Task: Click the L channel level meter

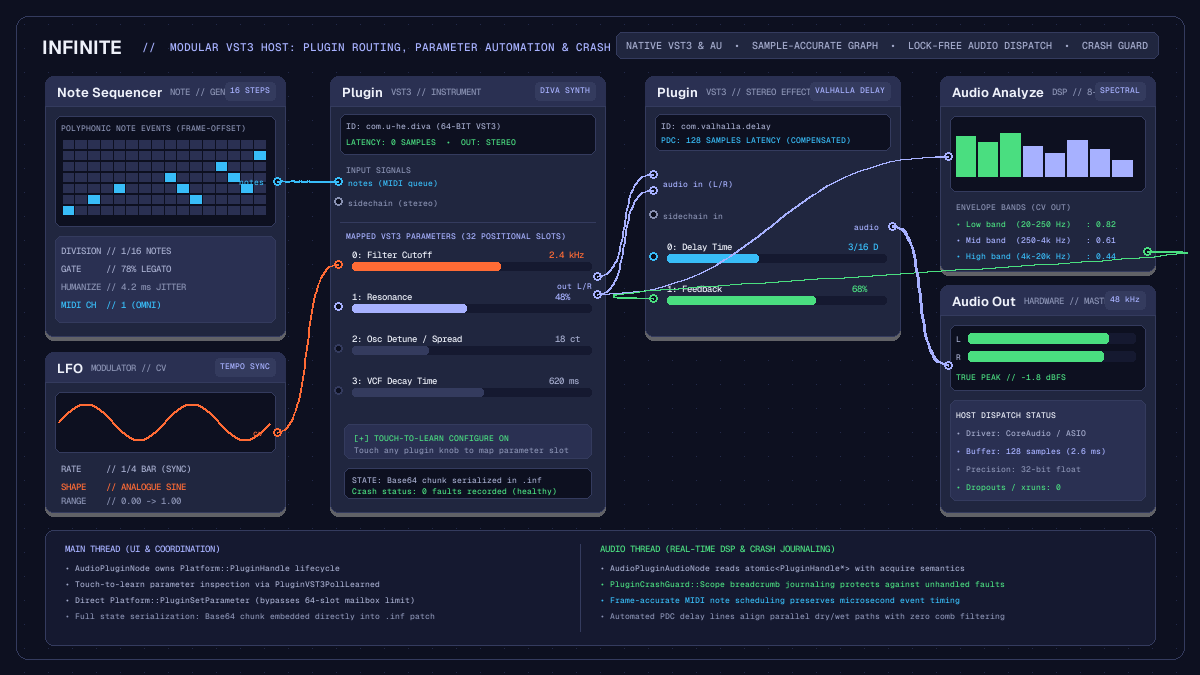Action: click(x=1052, y=339)
